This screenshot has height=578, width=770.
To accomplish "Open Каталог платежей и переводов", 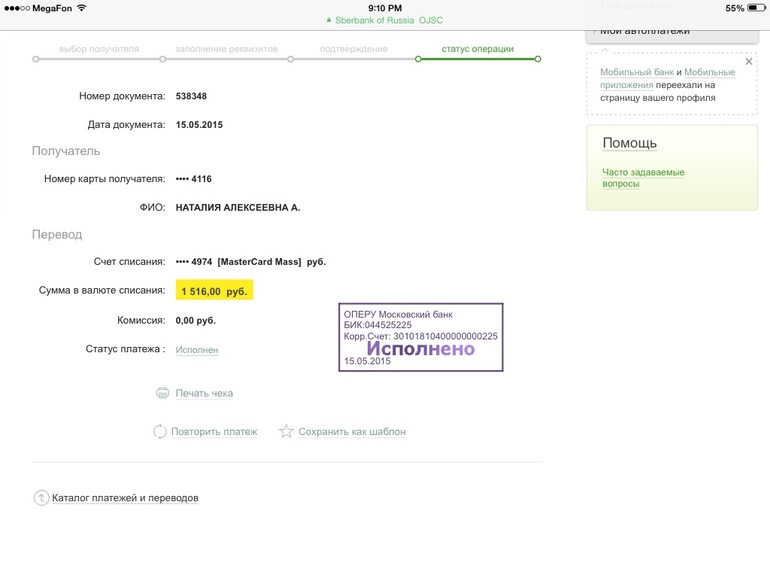I will pyautogui.click(x=125, y=497).
